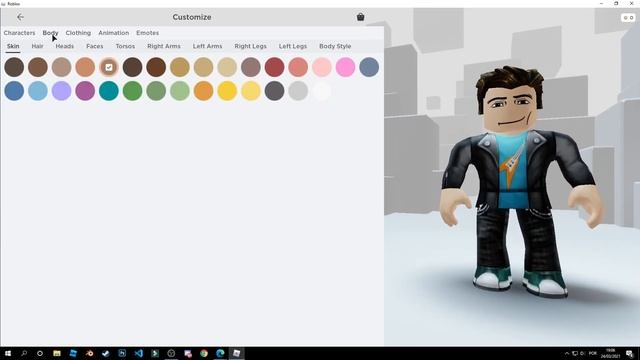Open the Animation tab
Screen dimensions: 640x360
(x=113, y=33)
